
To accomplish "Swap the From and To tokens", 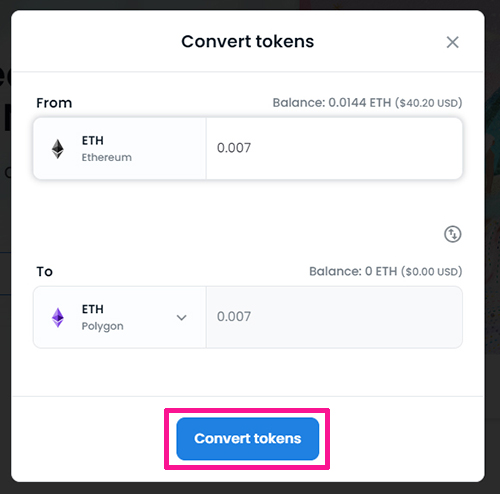I will [x=453, y=234].
